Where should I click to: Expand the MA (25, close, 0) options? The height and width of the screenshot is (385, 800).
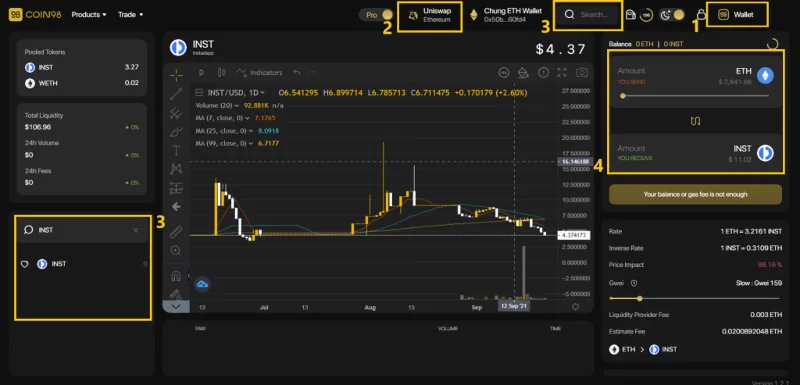point(251,131)
